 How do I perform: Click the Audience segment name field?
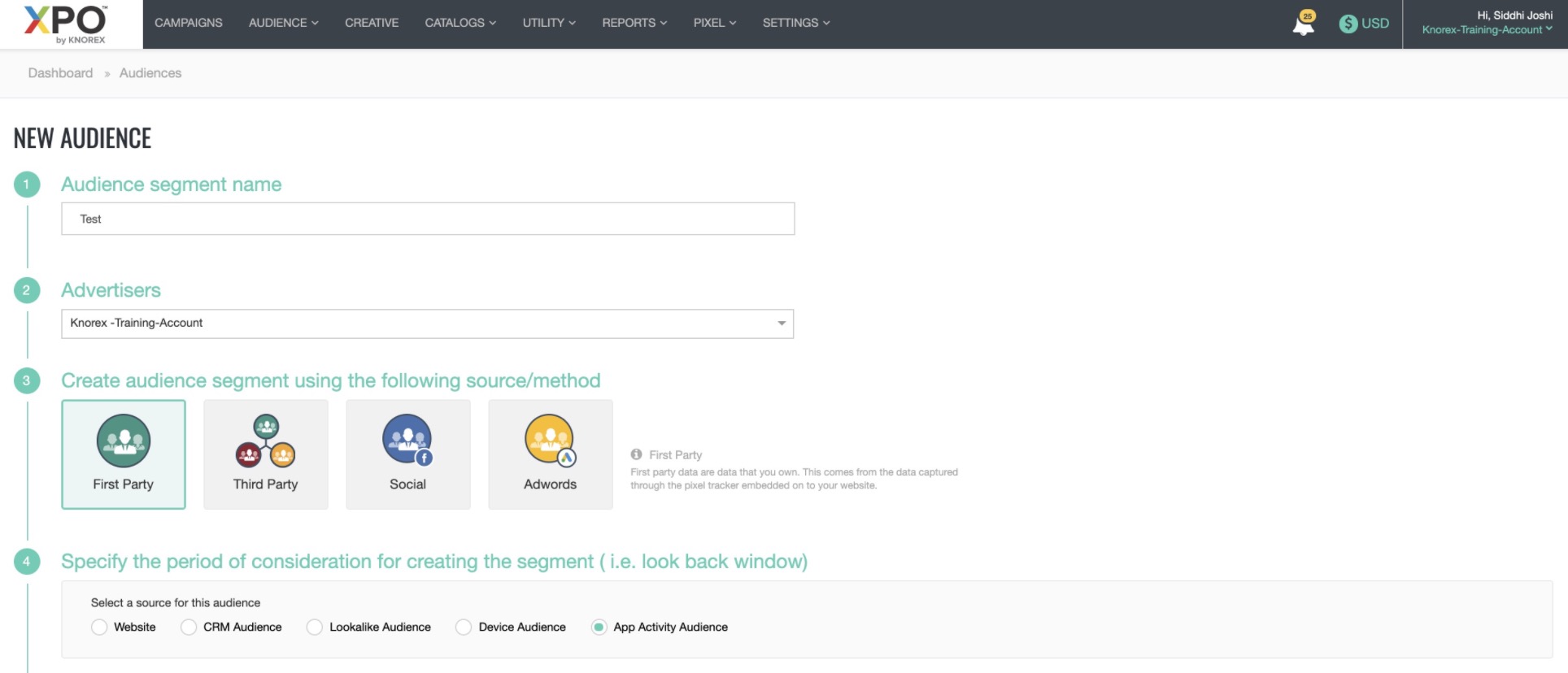(427, 219)
